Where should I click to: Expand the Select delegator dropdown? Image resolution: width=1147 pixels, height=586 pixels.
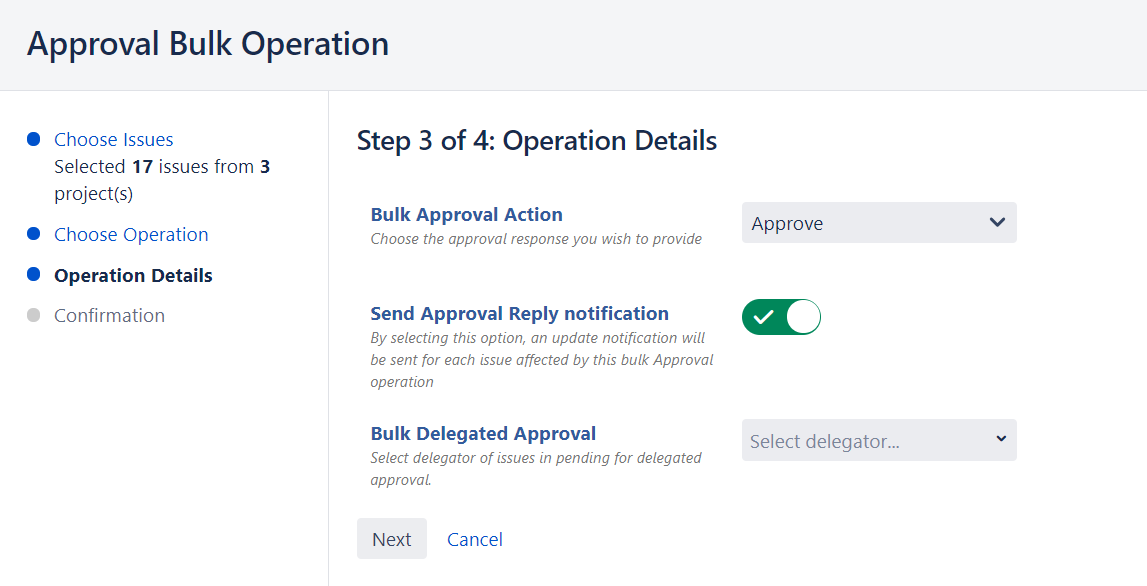(878, 440)
